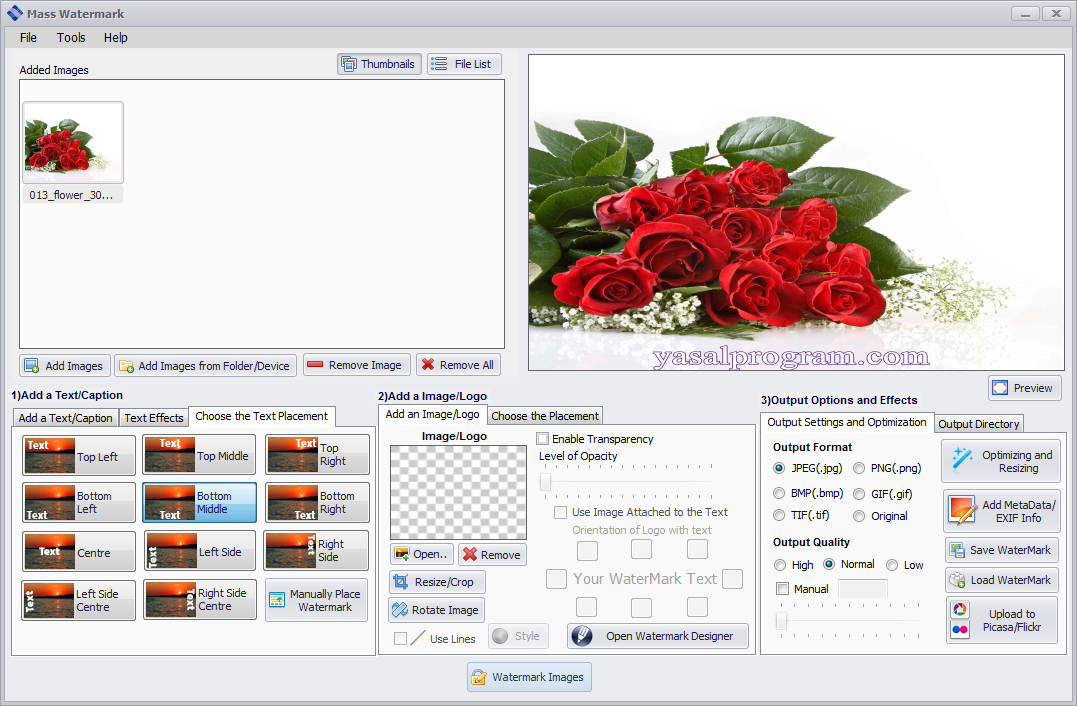Select the 013_flower thumbnail image

click(73, 143)
